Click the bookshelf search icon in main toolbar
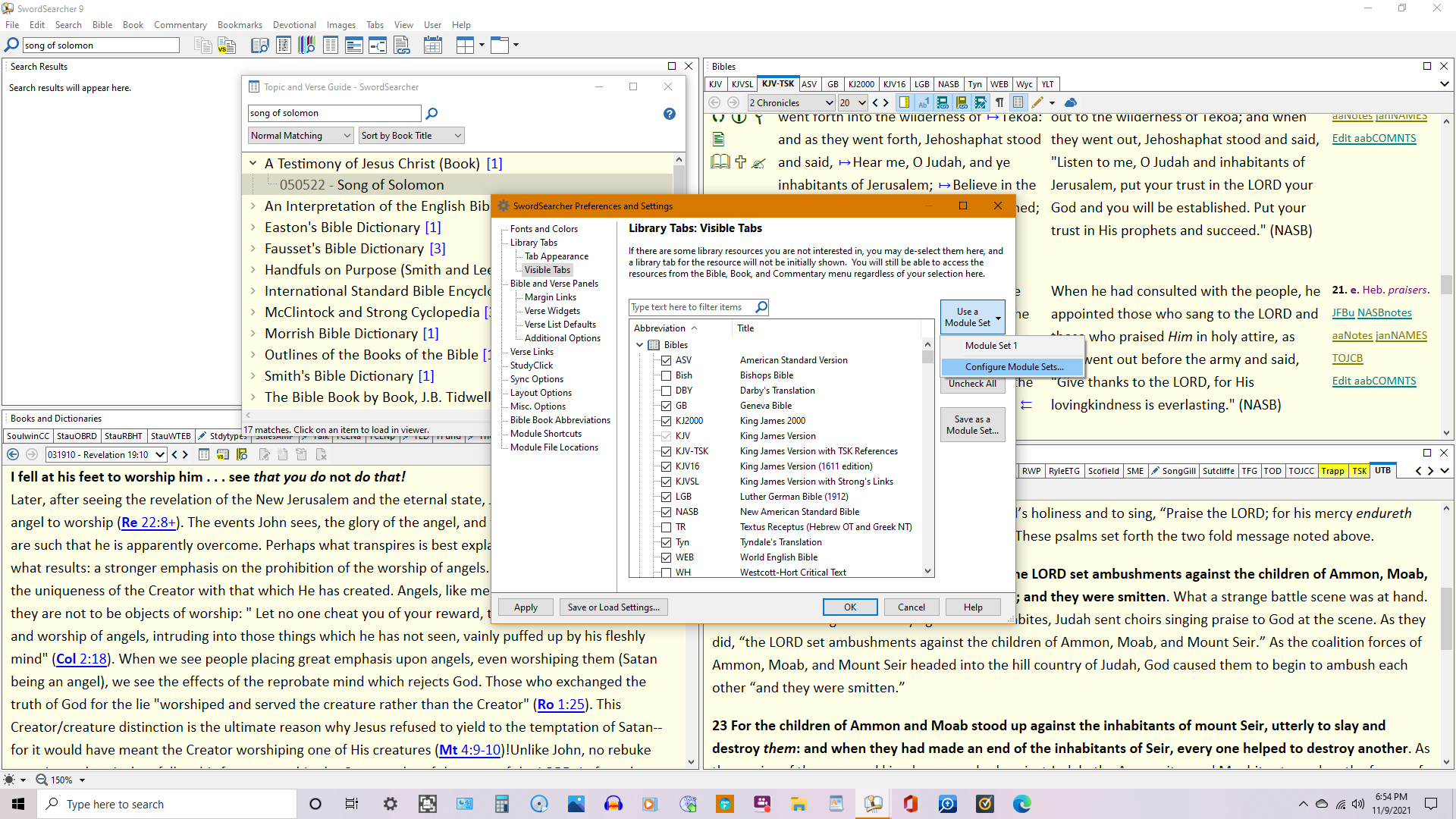 (x=307, y=45)
